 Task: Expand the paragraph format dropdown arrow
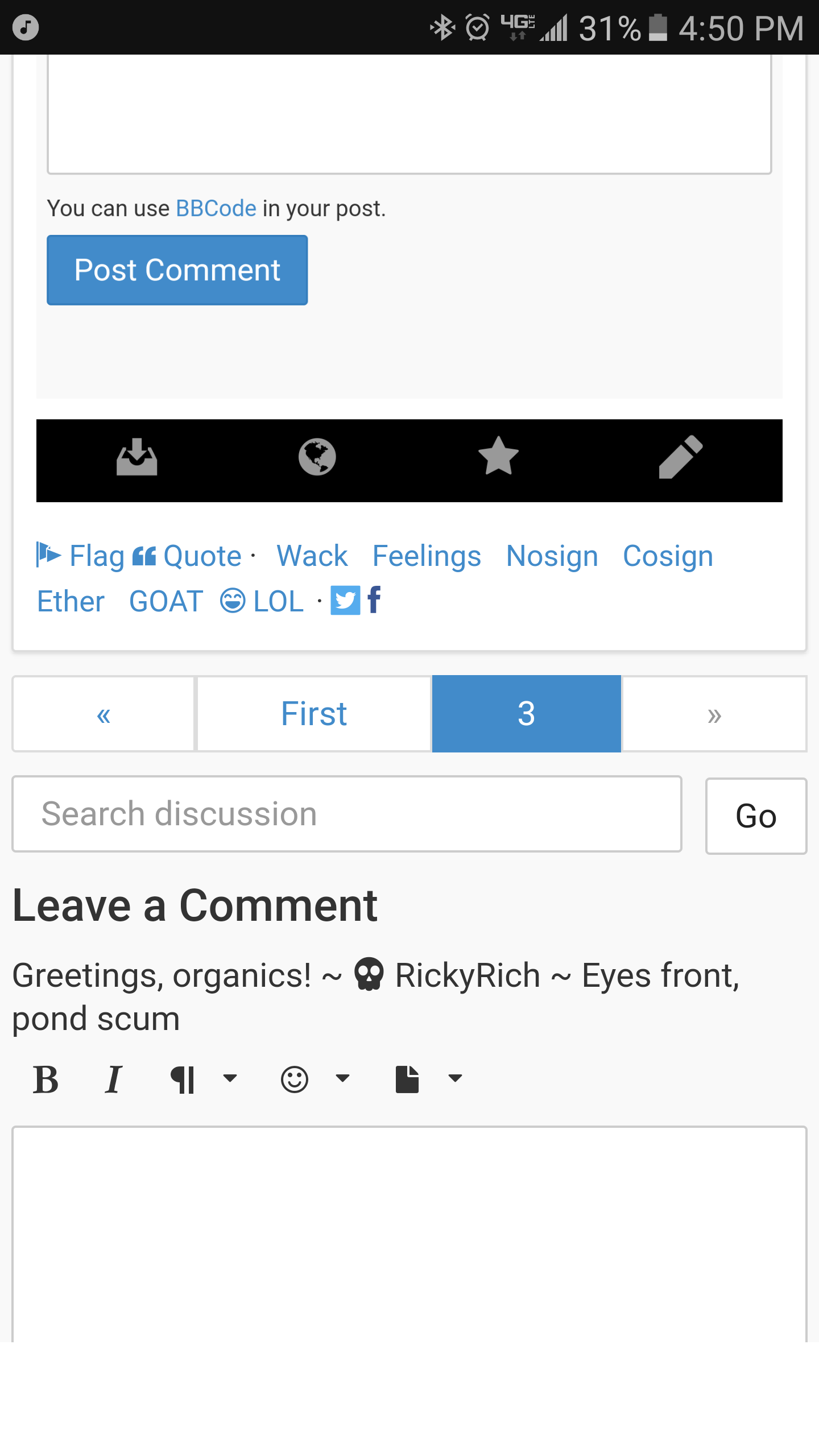[230, 1078]
